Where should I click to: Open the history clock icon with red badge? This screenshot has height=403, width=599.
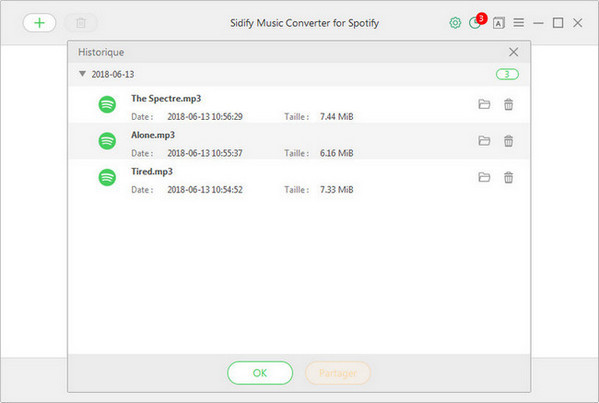coord(476,22)
